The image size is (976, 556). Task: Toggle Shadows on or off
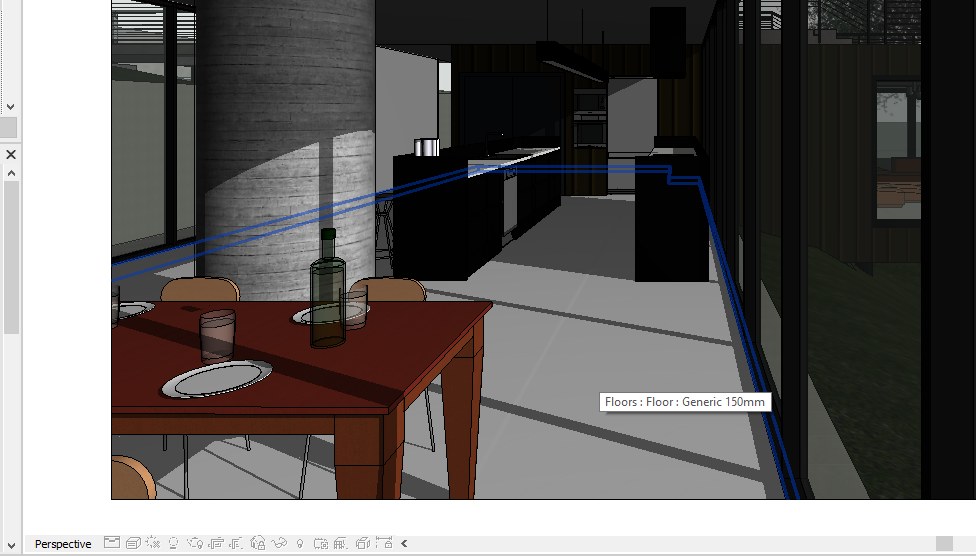coord(174,543)
